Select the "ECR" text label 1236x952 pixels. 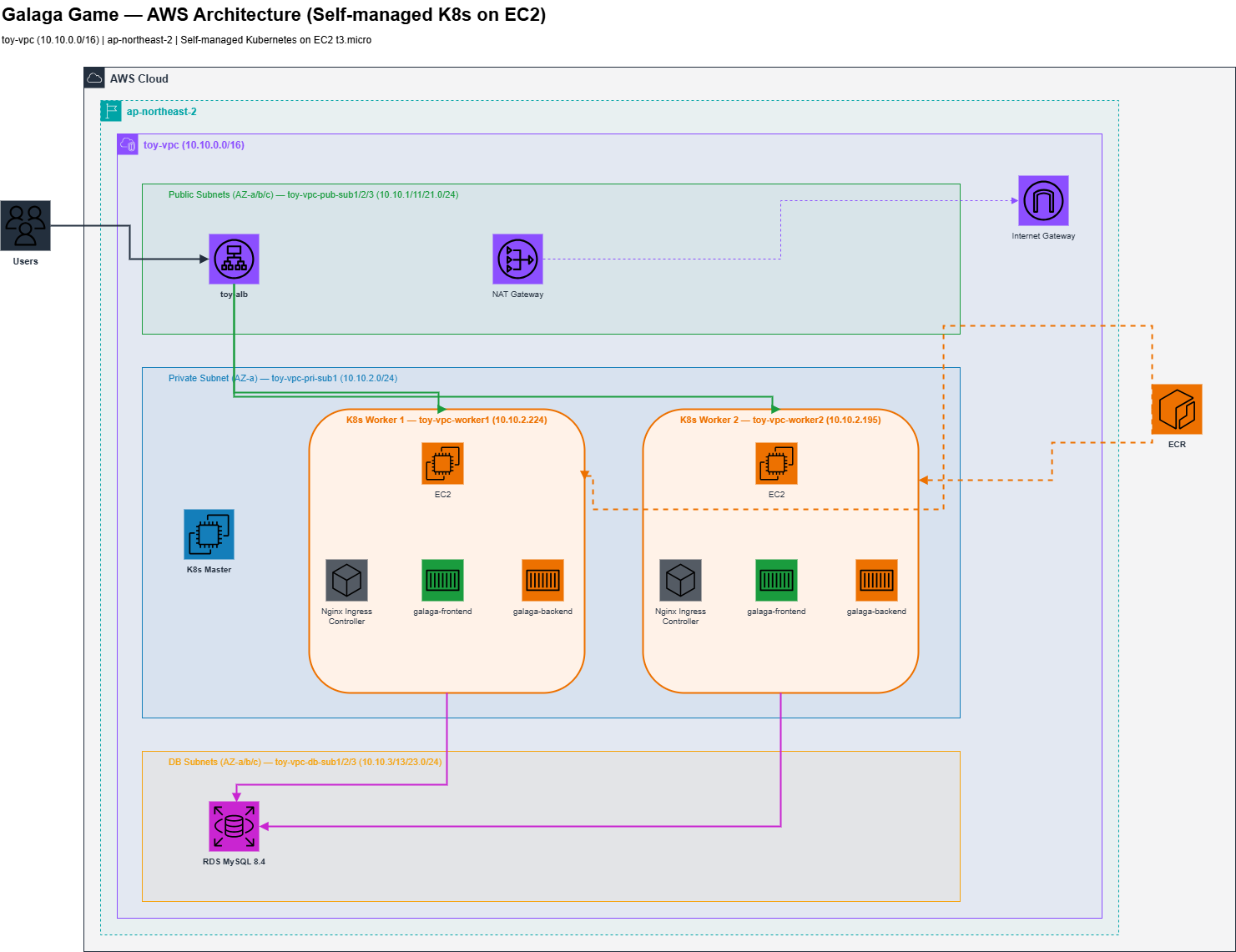[1177, 445]
